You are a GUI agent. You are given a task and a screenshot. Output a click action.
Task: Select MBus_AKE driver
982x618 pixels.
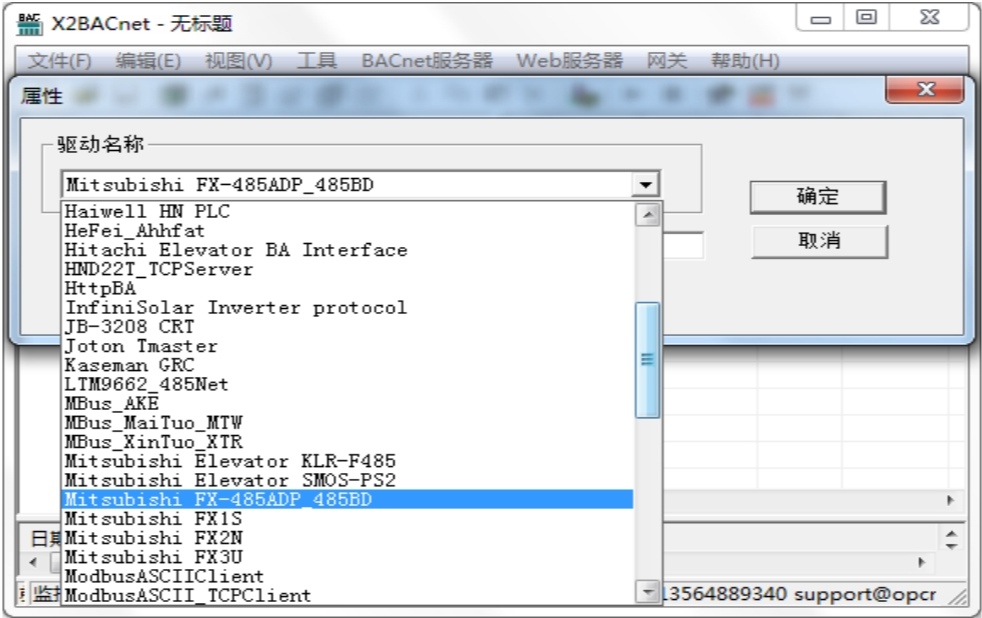(x=348, y=404)
